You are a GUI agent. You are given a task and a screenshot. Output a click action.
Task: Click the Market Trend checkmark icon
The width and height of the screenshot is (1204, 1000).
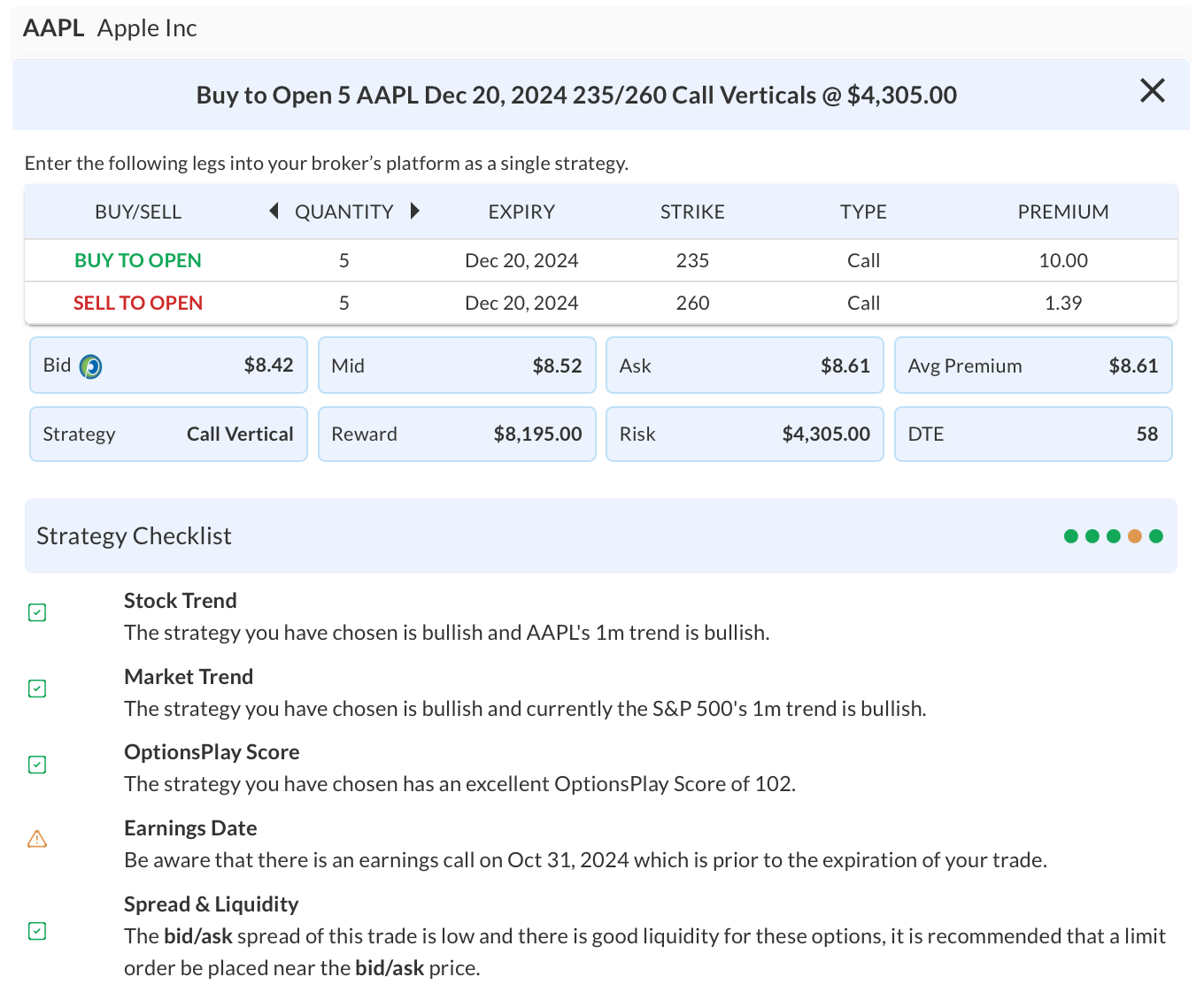tap(37, 688)
